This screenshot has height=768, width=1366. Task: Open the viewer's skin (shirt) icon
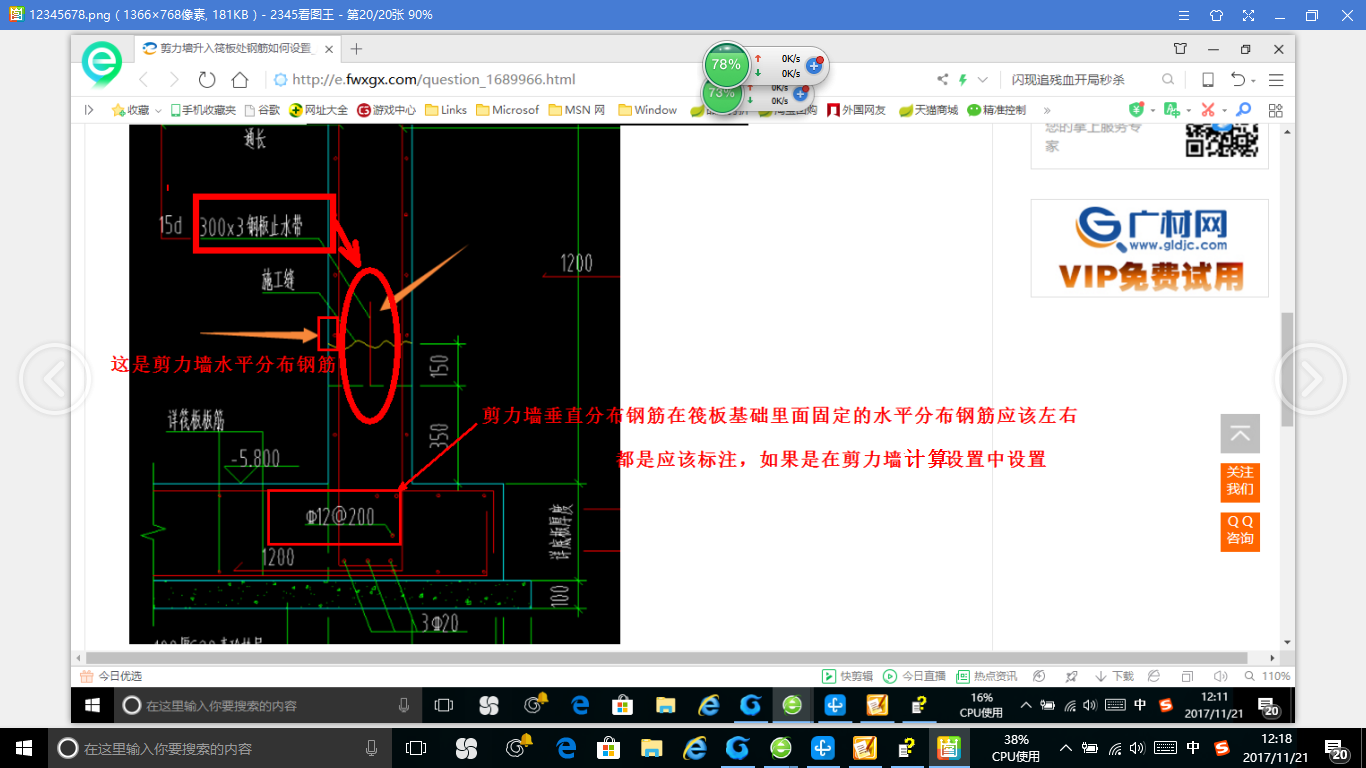click(1216, 15)
